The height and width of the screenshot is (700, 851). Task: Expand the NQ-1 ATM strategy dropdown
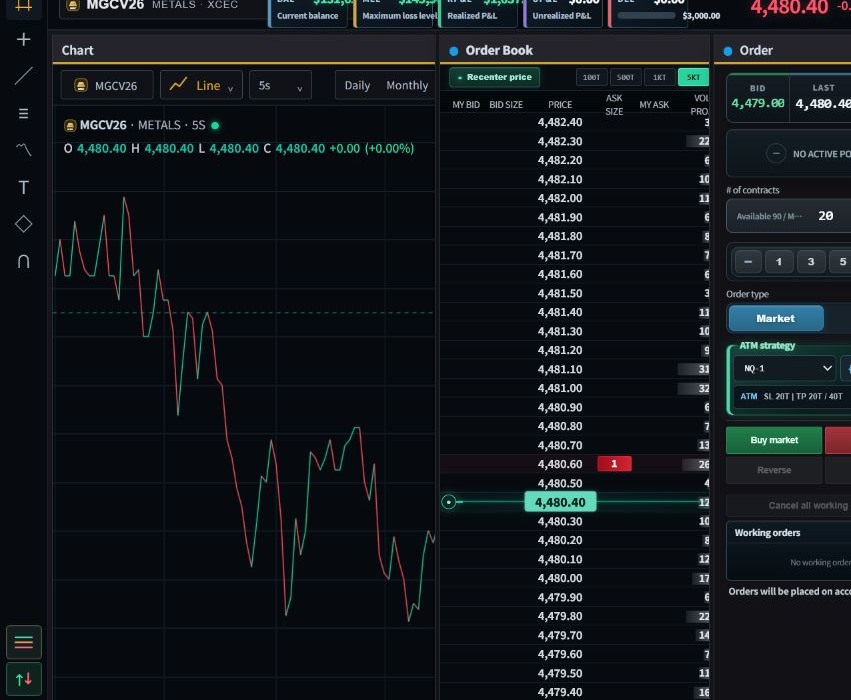785,368
